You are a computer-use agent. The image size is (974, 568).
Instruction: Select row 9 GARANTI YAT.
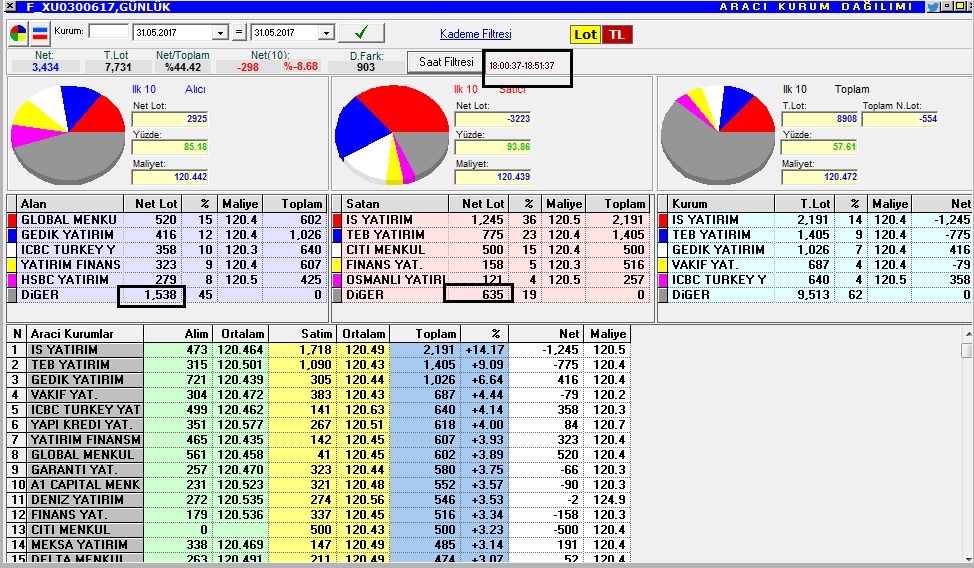click(x=319, y=470)
